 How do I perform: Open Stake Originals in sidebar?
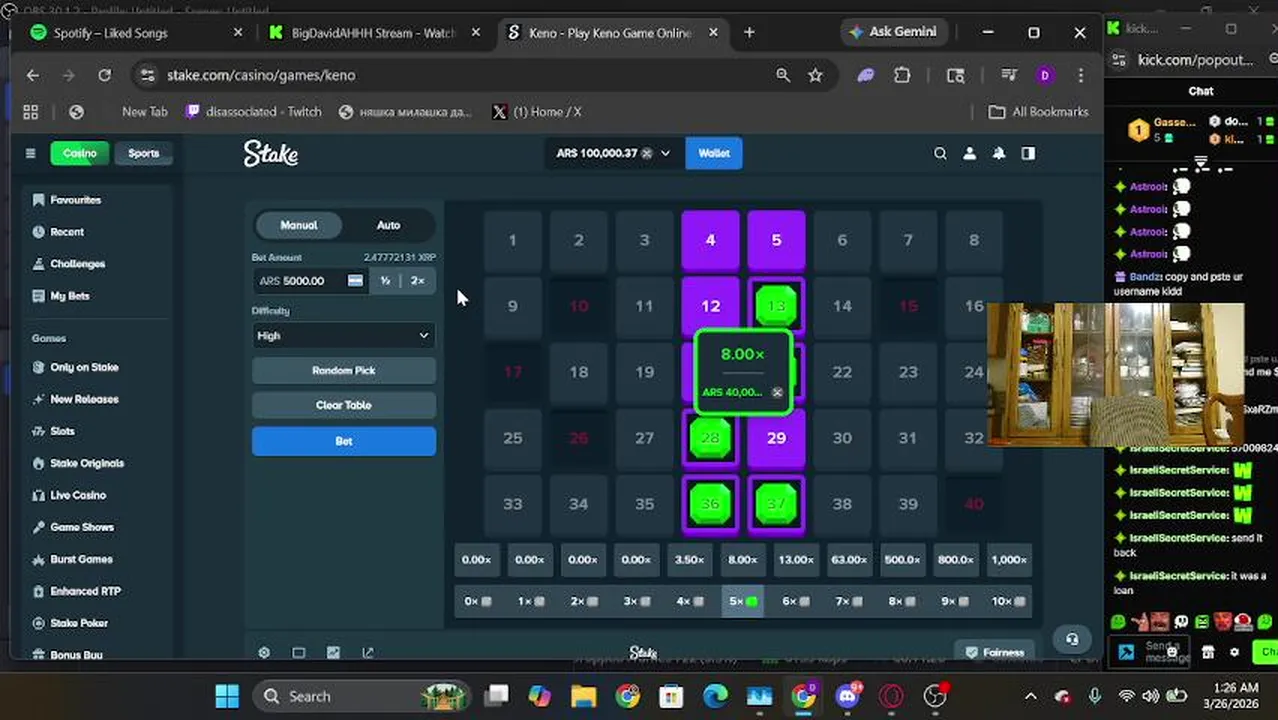pos(78,463)
